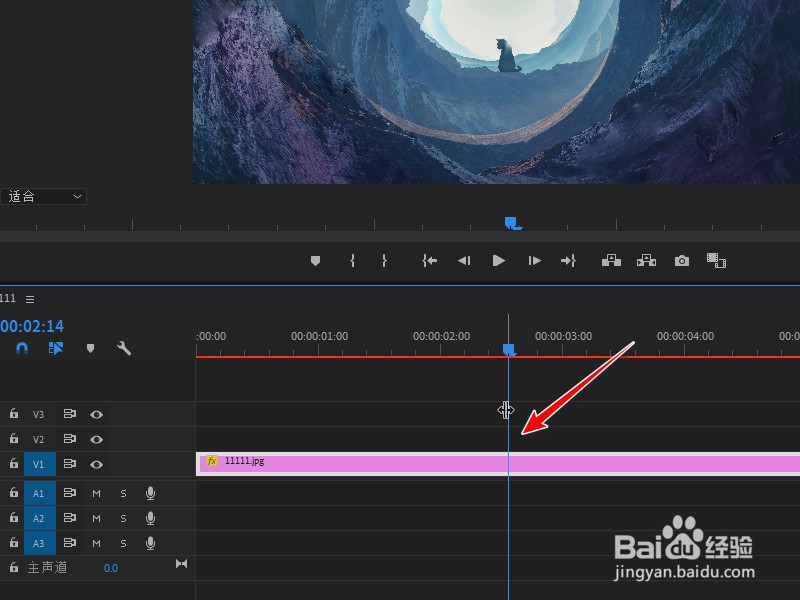Toggle track targeting for A3
800x600 pixels.
pos(39,543)
